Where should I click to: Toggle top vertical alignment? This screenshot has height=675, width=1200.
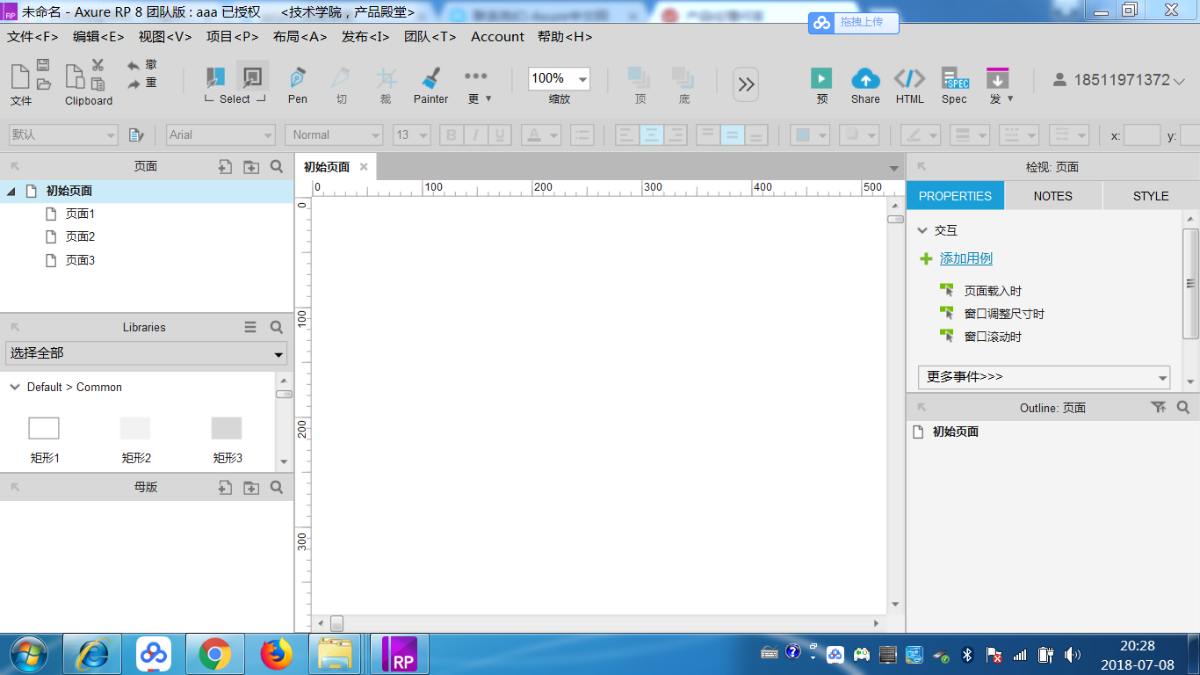tap(708, 135)
